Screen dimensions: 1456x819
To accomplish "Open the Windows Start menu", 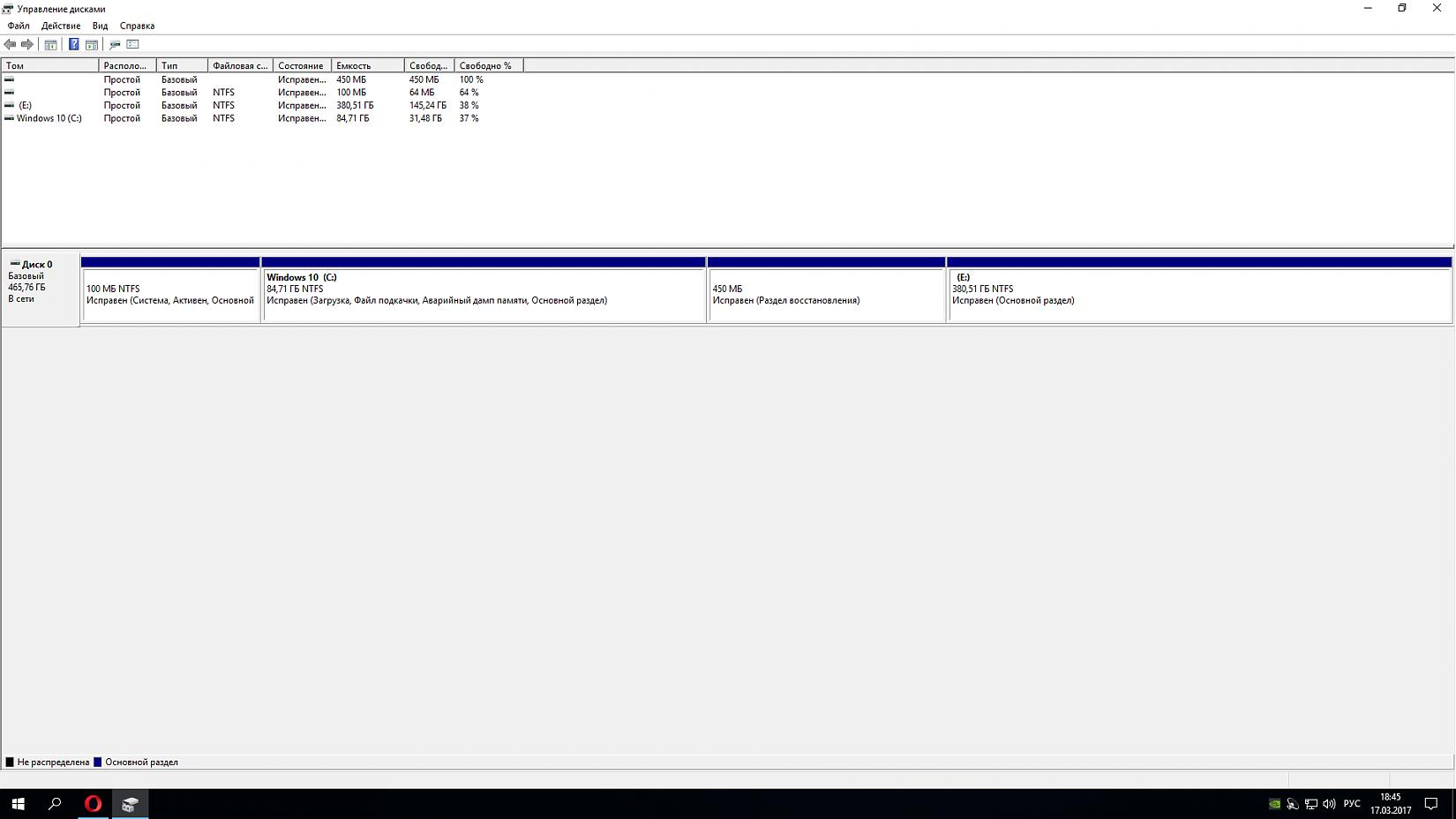I will tap(18, 804).
